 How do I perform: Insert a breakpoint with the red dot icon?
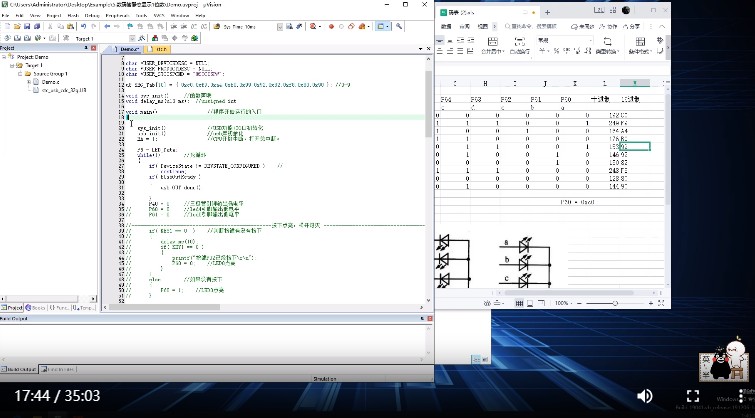[331, 26]
